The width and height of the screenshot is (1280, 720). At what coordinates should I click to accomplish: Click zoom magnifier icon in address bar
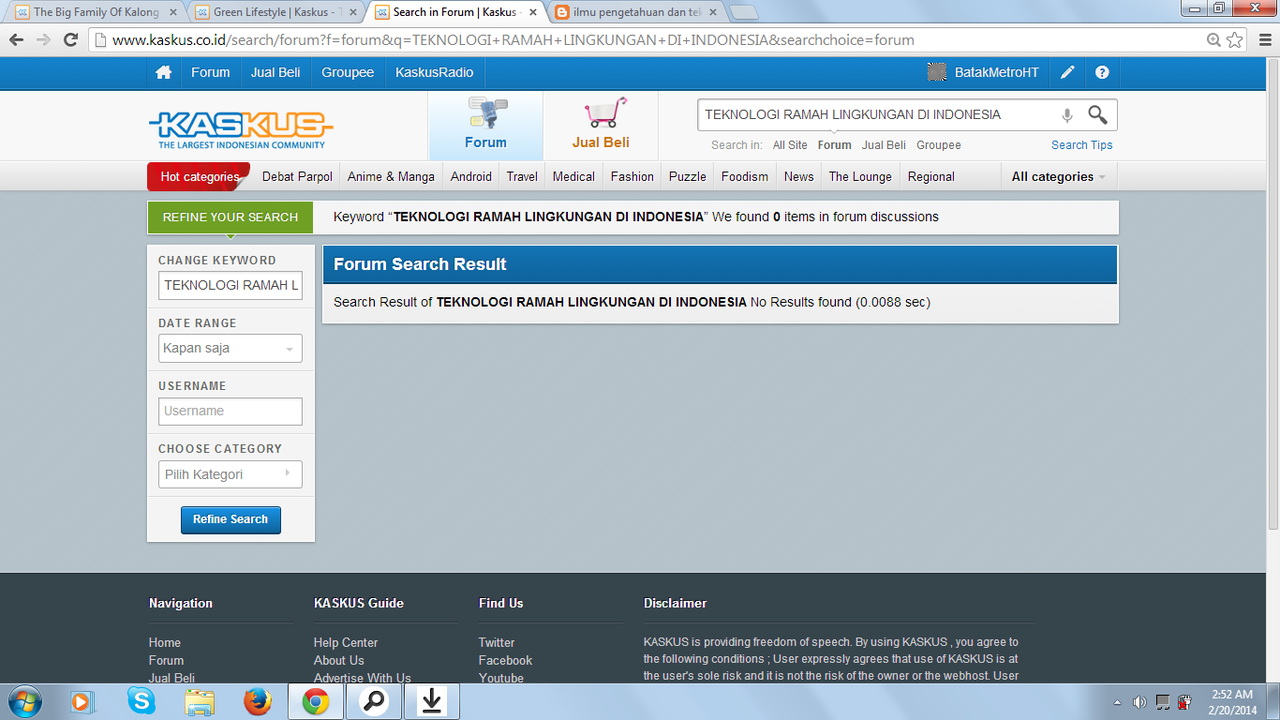tap(1213, 40)
